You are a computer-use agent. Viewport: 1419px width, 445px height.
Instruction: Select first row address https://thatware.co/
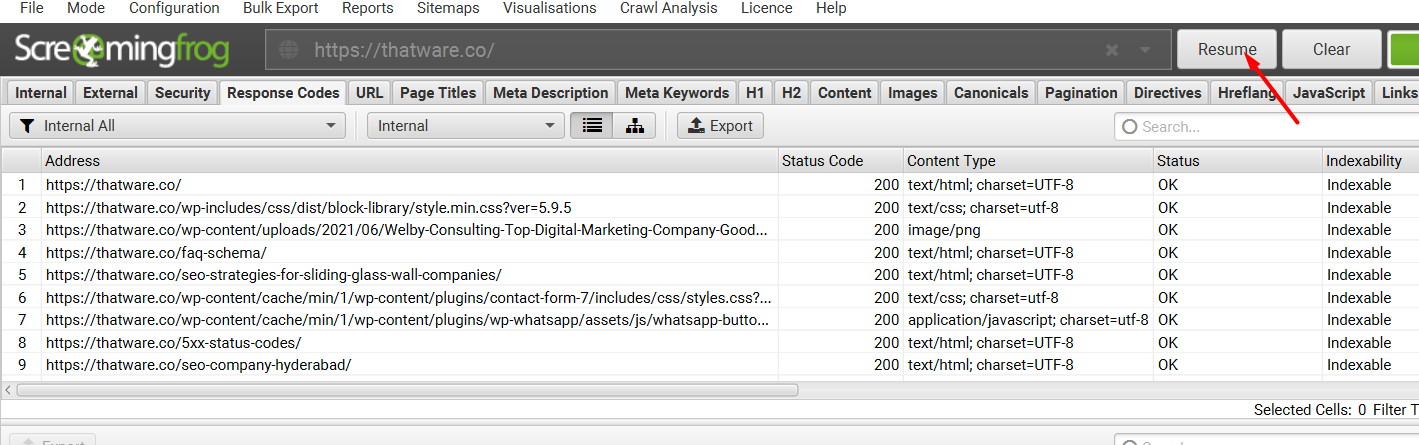pos(113,185)
